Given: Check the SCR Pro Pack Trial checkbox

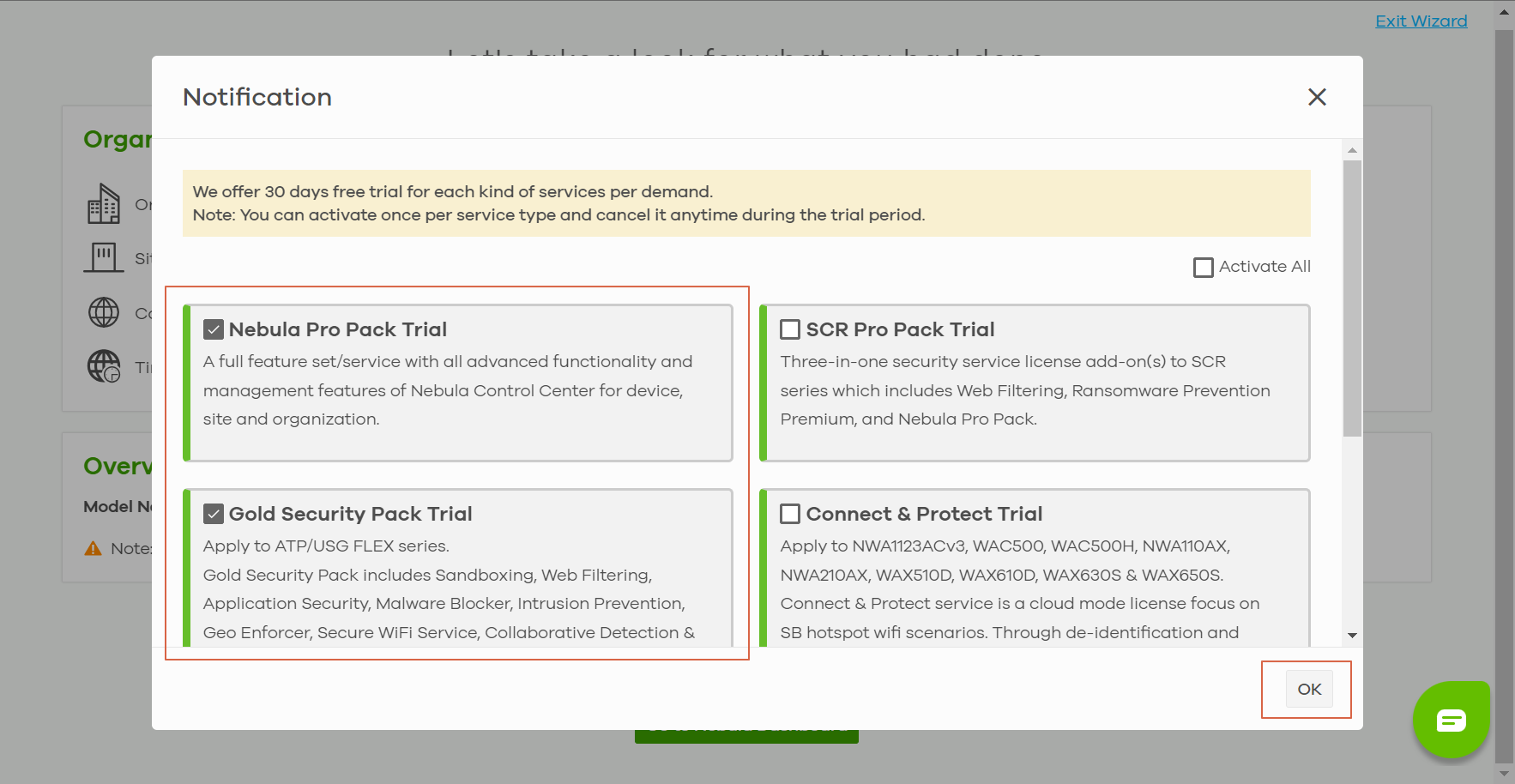Looking at the screenshot, I should coord(790,329).
